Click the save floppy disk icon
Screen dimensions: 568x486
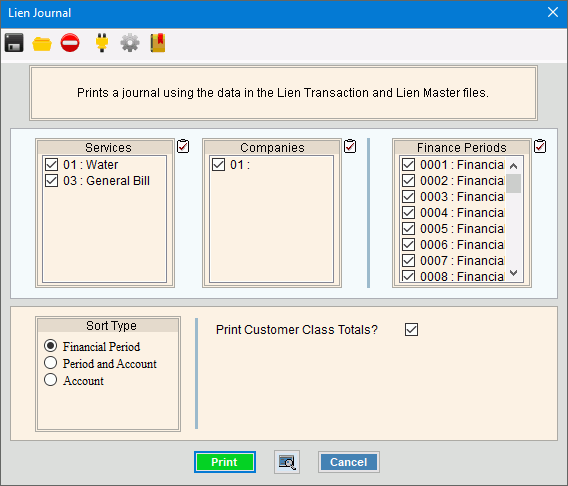tap(14, 43)
